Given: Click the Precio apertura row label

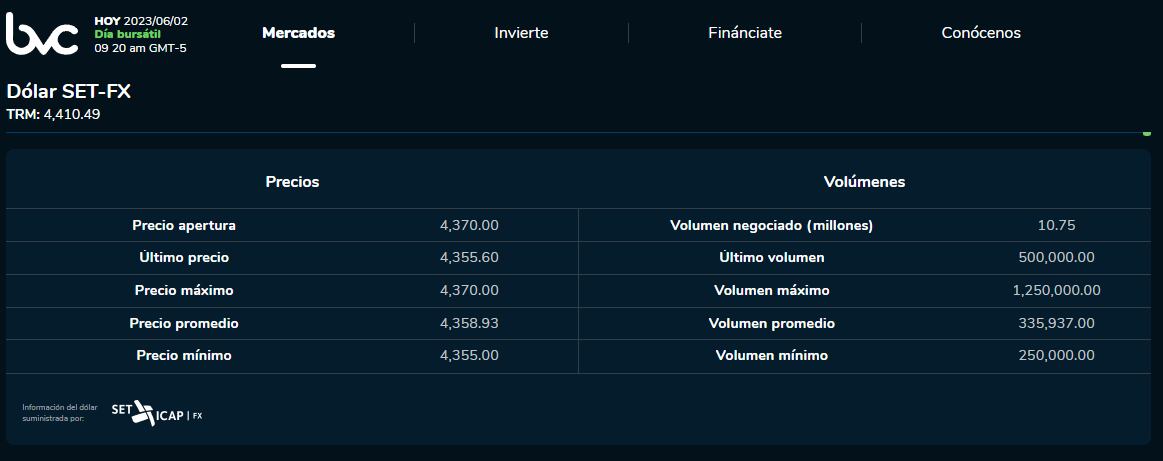Looking at the screenshot, I should pos(184,226).
